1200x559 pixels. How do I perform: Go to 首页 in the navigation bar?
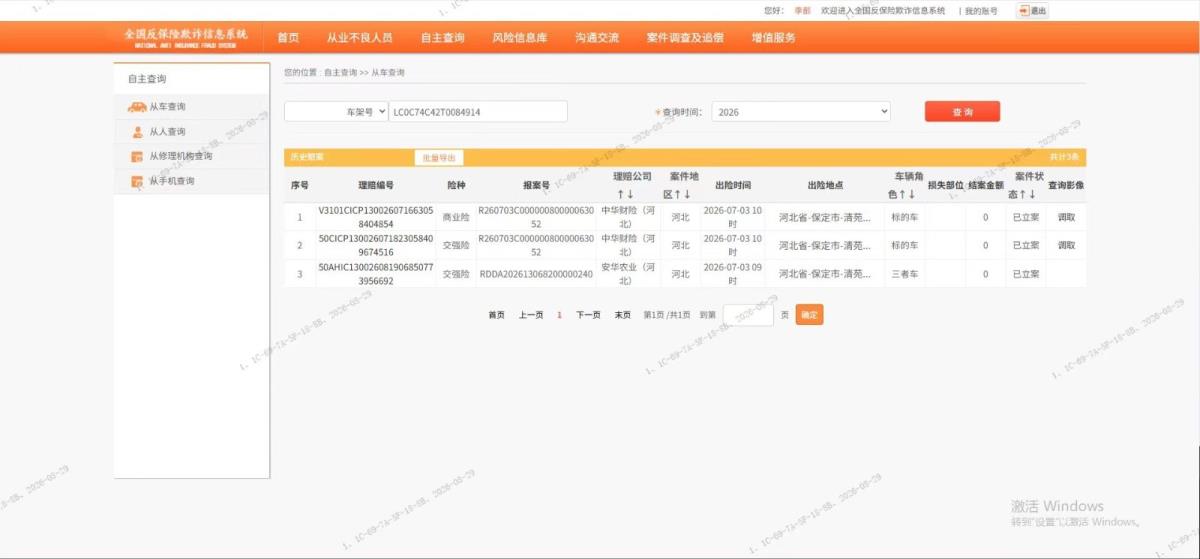click(288, 38)
